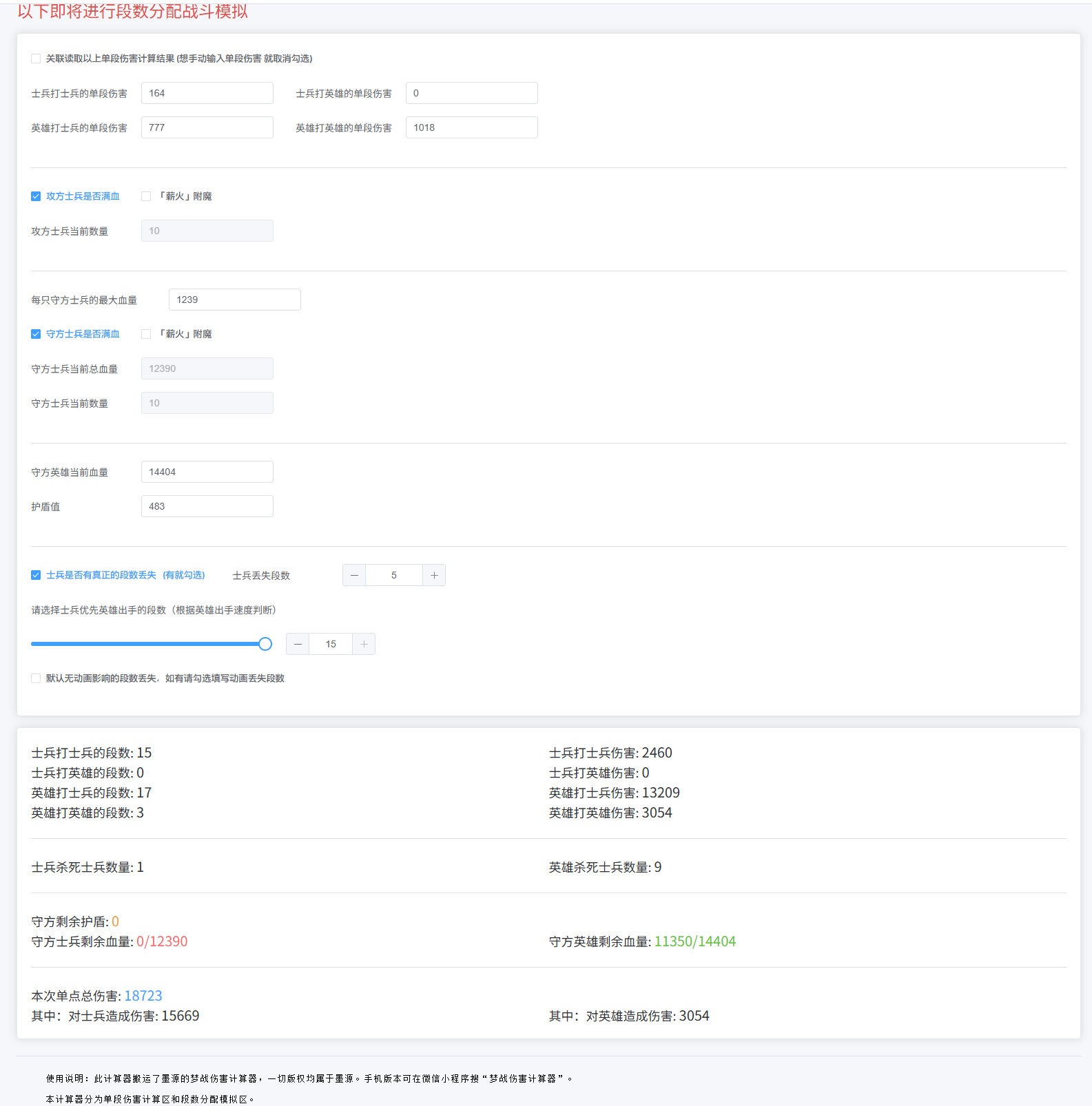Click 士兵打士兵的段数: 15 result

91,753
